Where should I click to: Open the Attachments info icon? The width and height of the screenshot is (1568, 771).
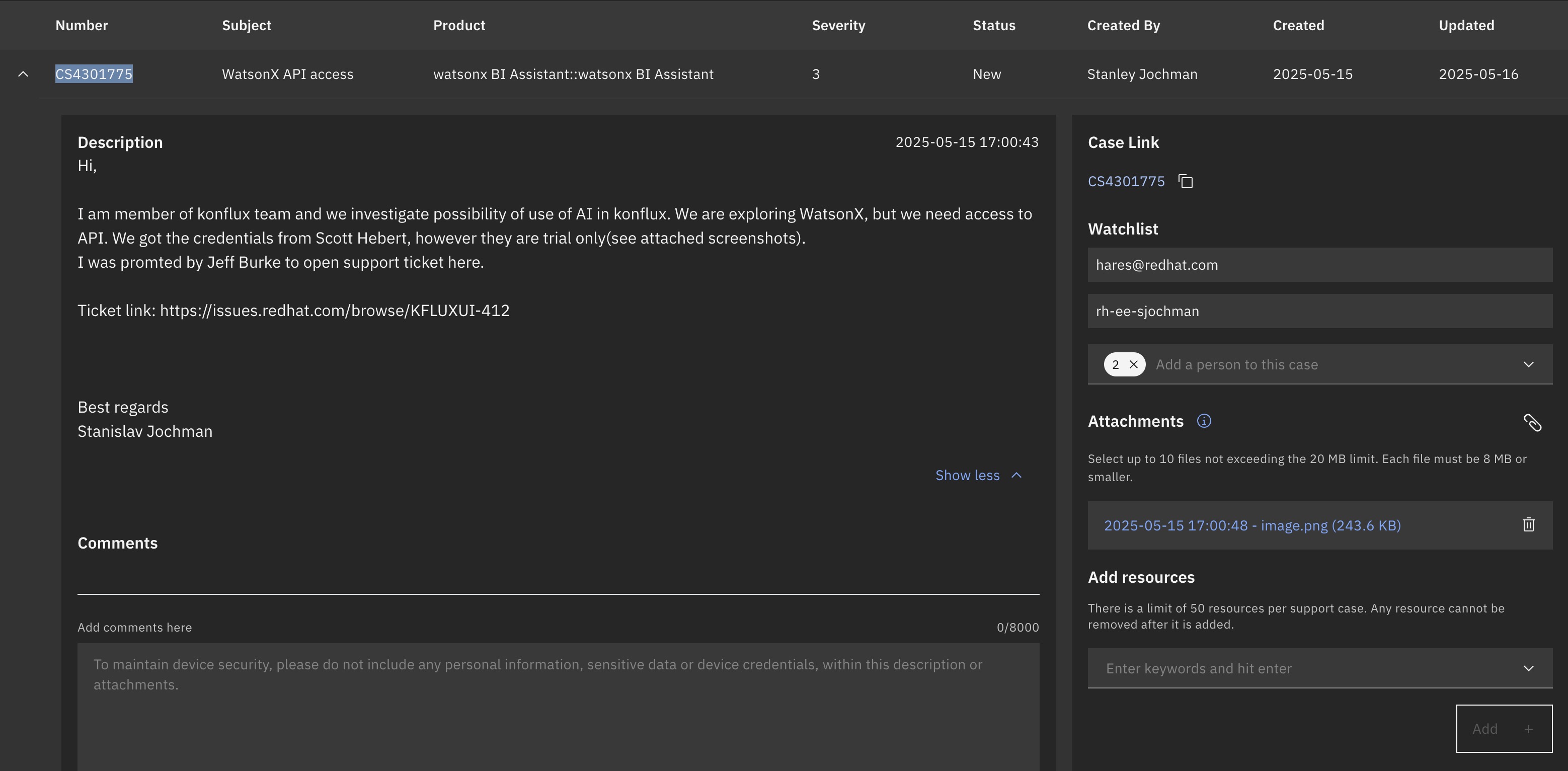(1203, 421)
